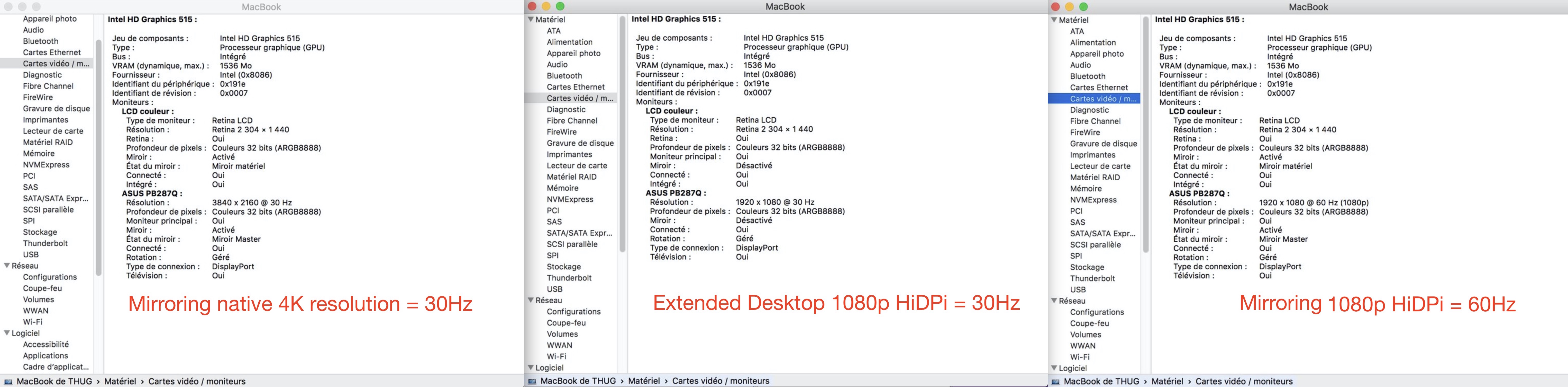Screen dimensions: 1568x387
Task: Select Matériel RAID in the right window sidebar
Action: [x=1095, y=177]
